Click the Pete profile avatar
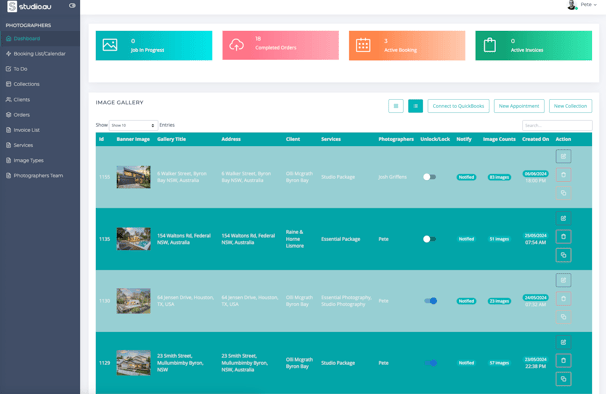 572,5
